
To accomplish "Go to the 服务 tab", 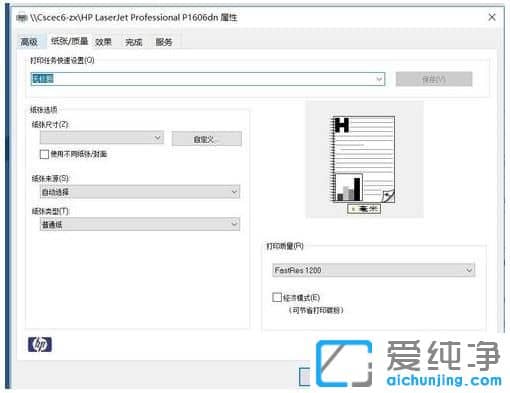I will (164, 42).
